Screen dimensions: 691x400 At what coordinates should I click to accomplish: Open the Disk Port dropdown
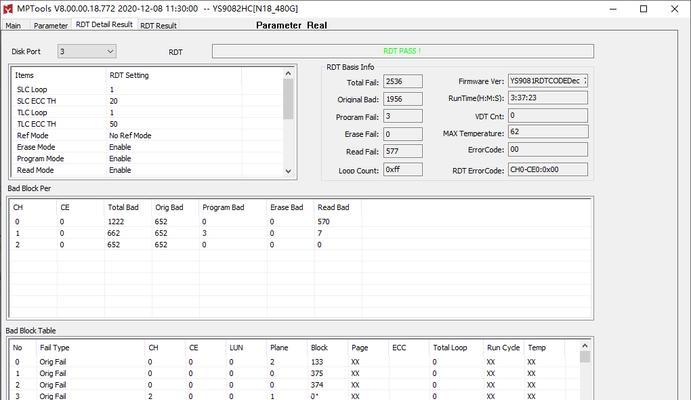(86, 51)
